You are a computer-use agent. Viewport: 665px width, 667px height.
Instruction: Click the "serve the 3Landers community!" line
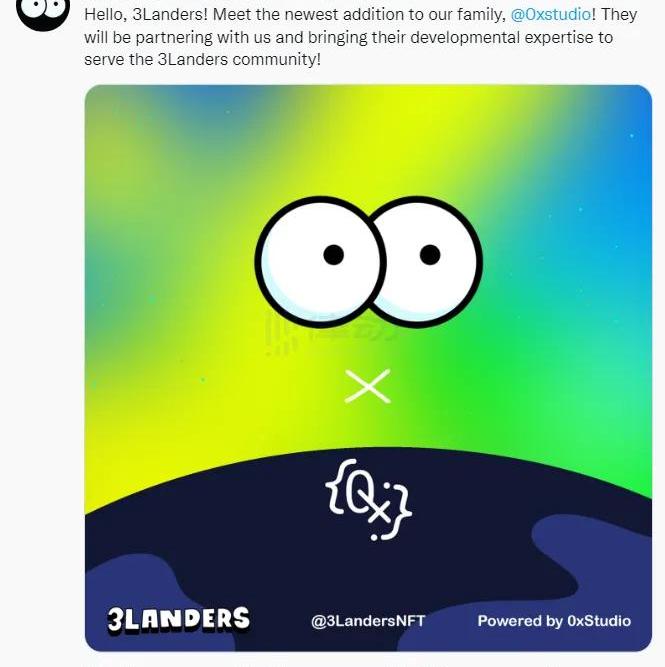click(203, 59)
